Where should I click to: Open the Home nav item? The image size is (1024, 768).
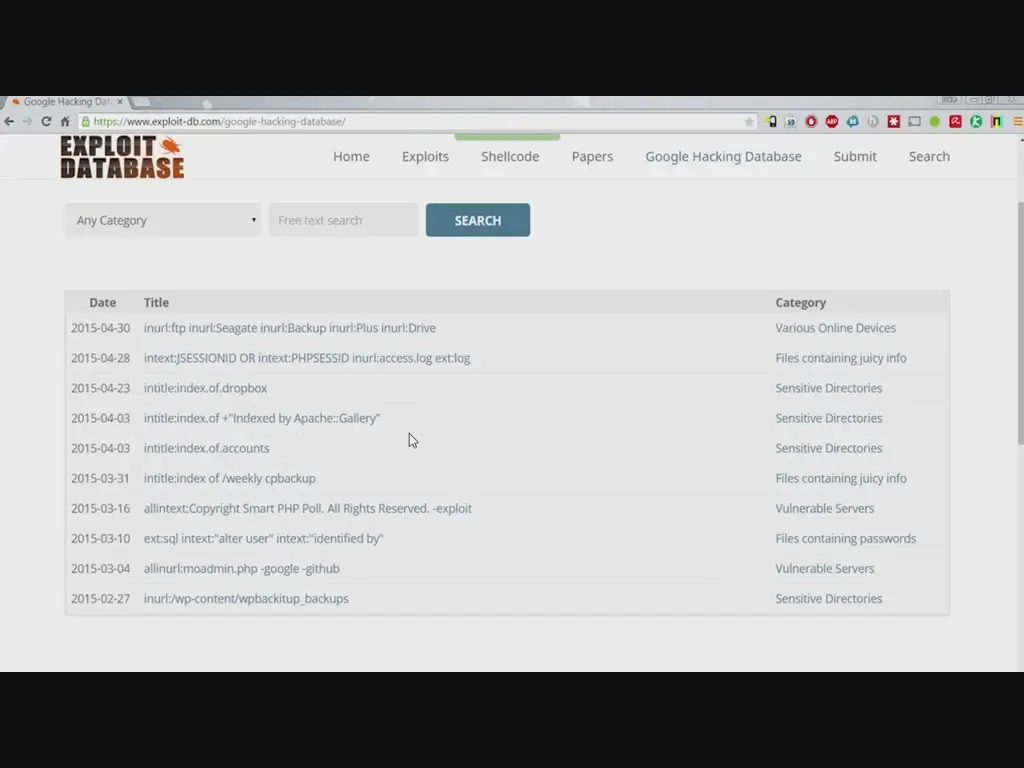point(351,157)
